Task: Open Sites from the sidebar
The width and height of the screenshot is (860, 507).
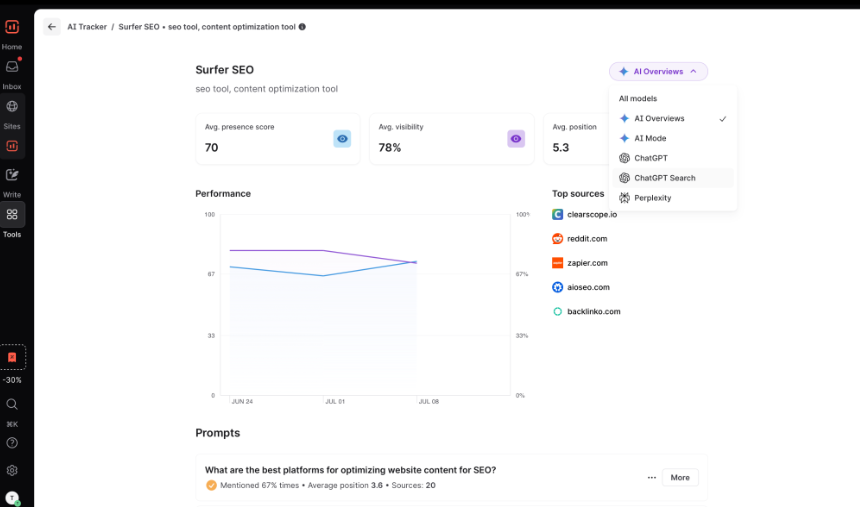Action: click(12, 107)
